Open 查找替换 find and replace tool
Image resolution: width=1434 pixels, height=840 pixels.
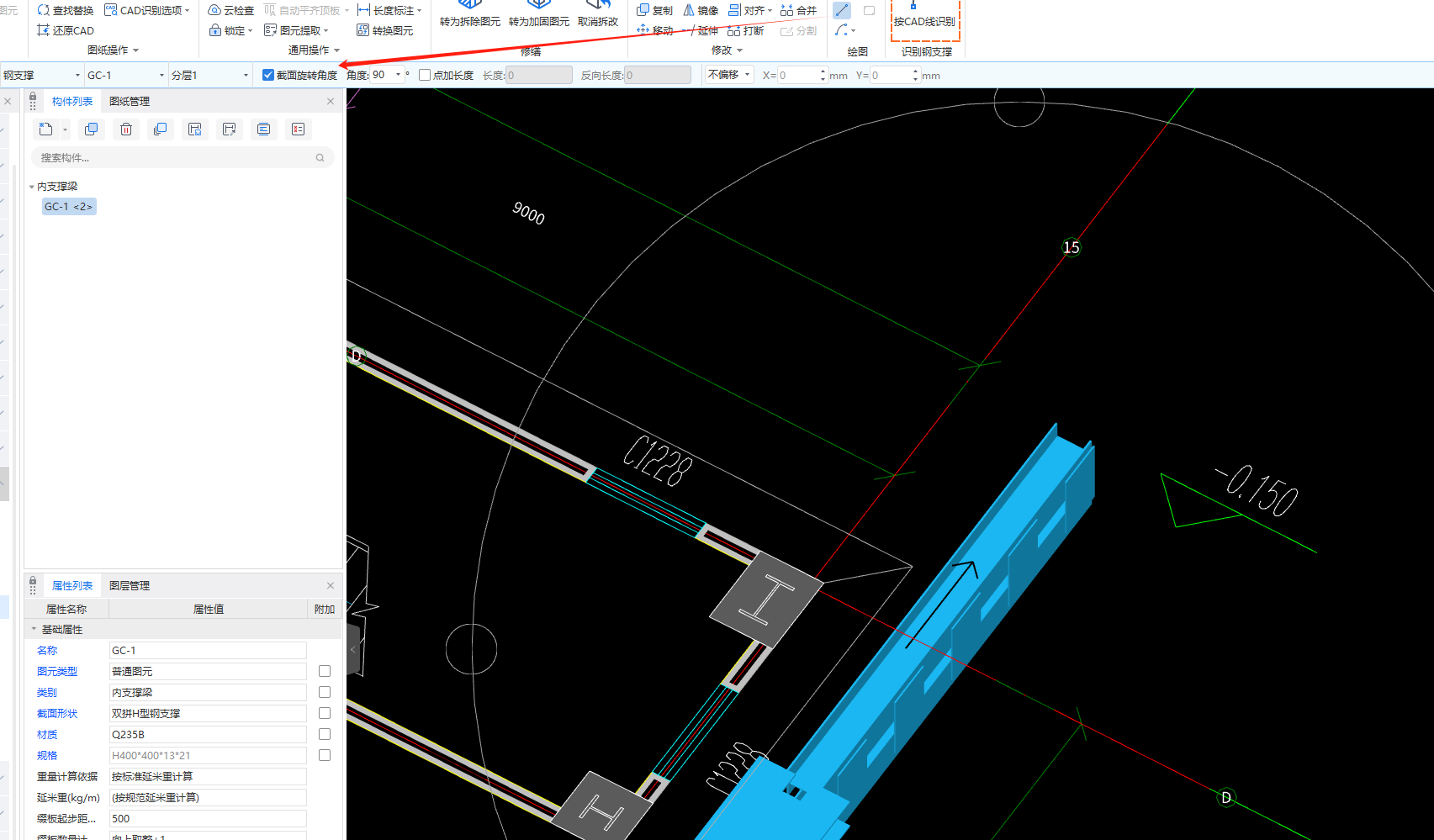point(65,10)
